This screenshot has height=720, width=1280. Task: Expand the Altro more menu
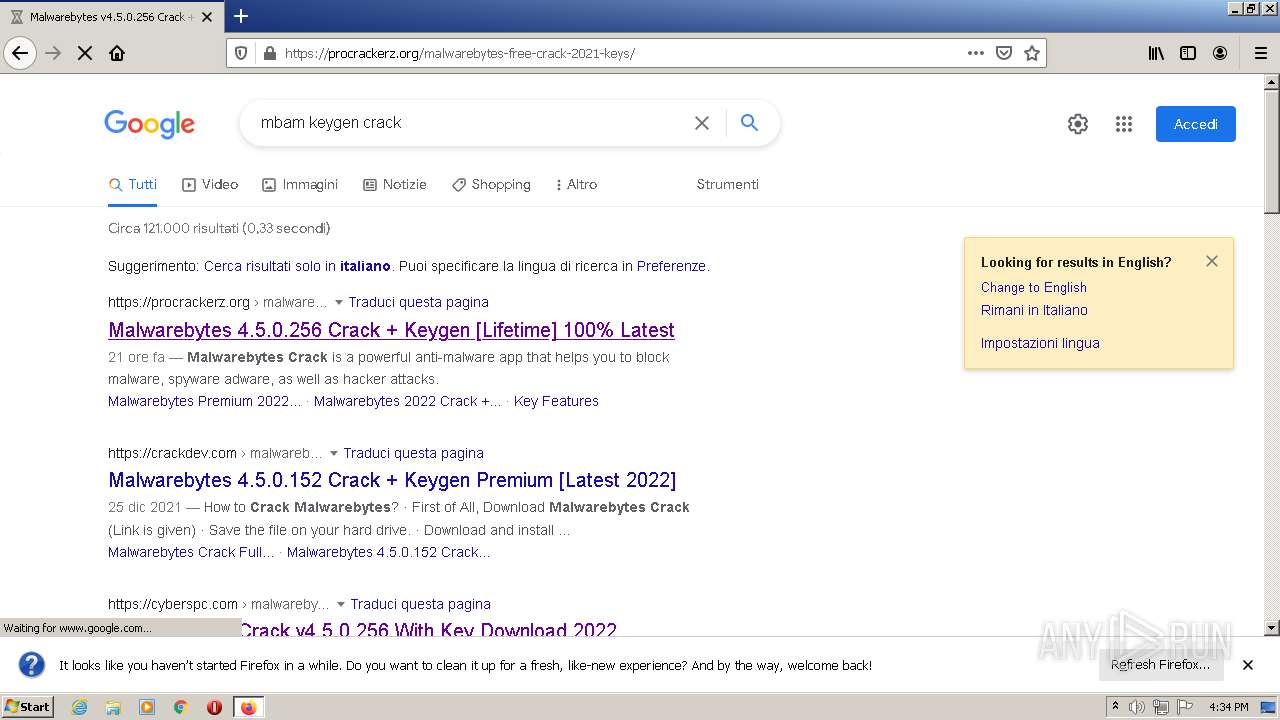pyautogui.click(x=576, y=184)
